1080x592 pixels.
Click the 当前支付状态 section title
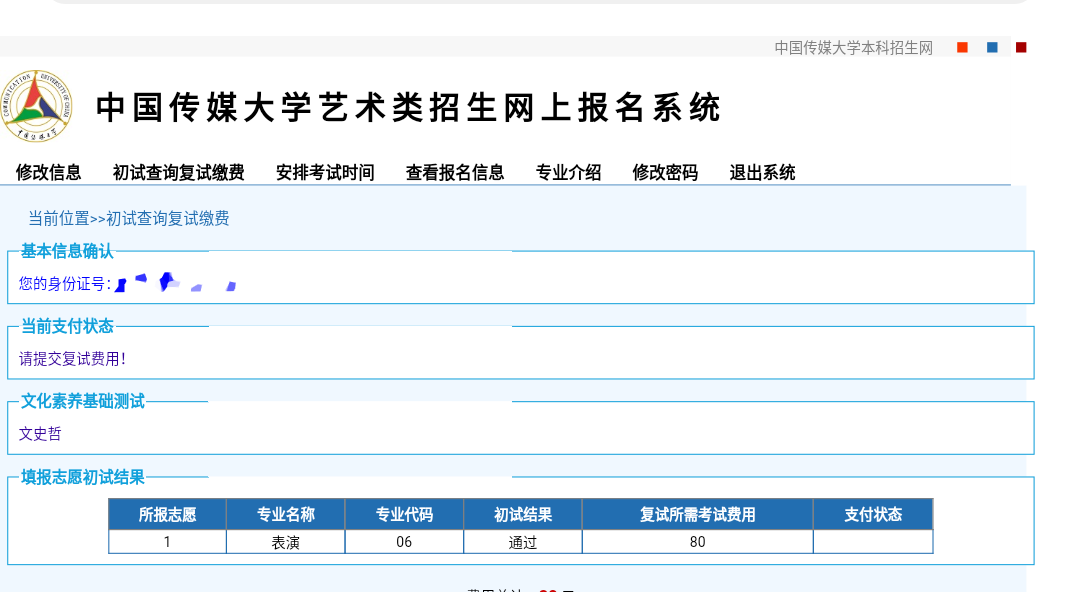tap(67, 326)
